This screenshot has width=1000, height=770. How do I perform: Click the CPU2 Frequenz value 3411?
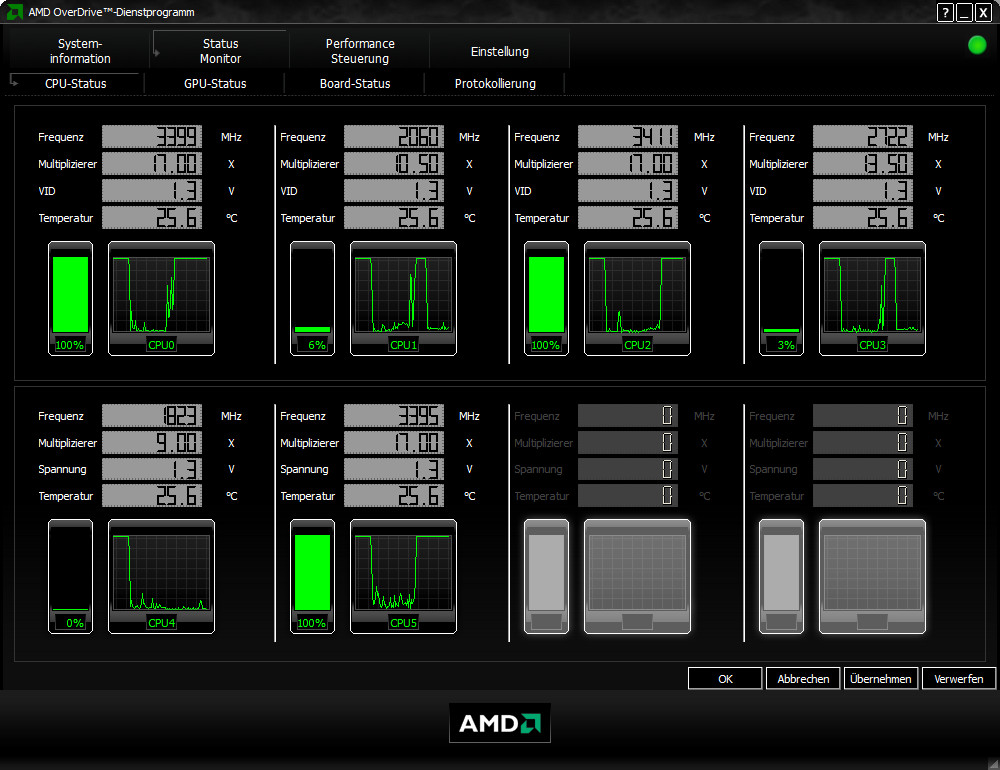tap(628, 137)
